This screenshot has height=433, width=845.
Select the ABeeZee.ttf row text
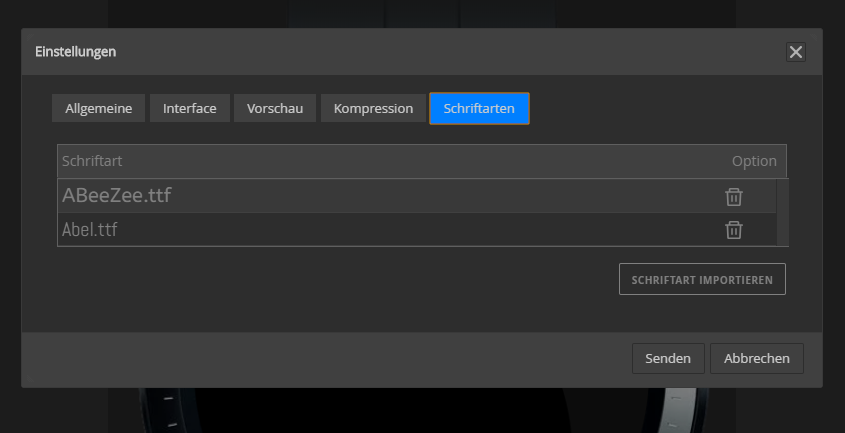tap(116, 195)
